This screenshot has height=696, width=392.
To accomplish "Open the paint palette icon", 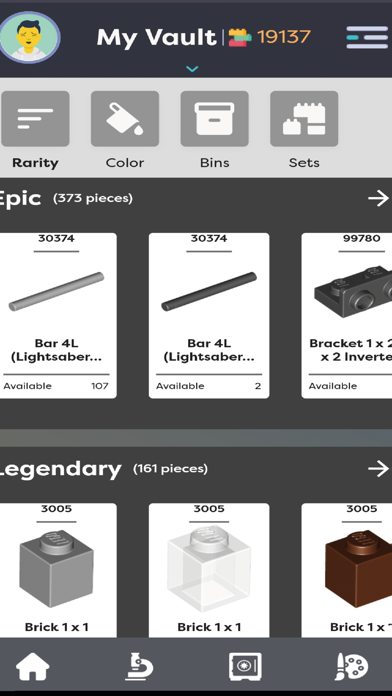I will click(x=351, y=666).
